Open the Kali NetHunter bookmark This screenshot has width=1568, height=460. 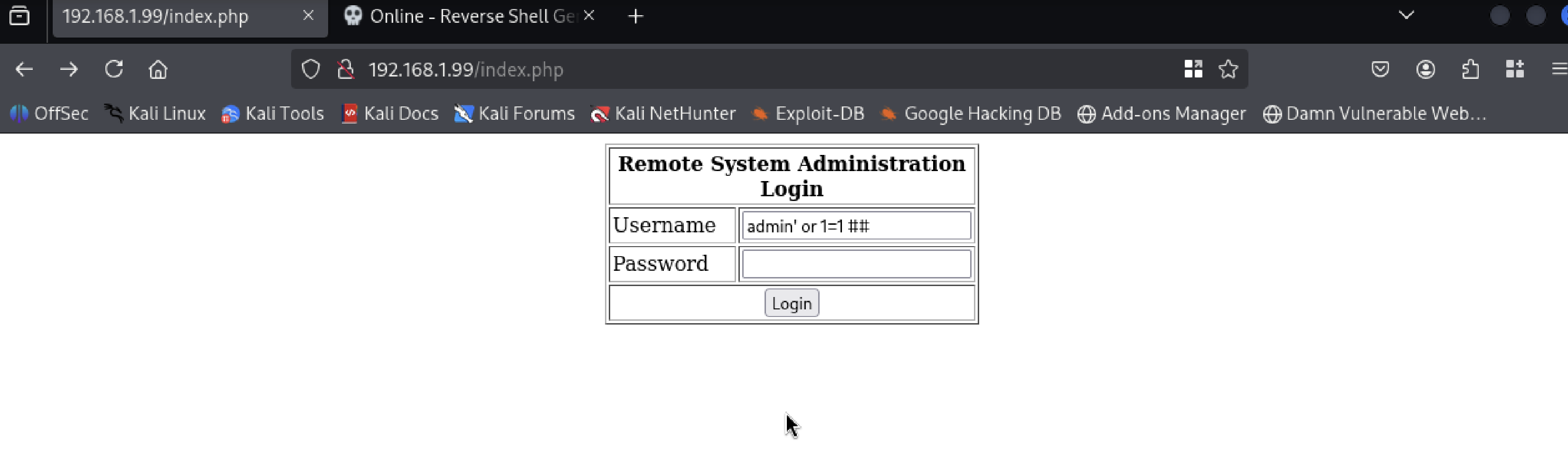[x=663, y=114]
